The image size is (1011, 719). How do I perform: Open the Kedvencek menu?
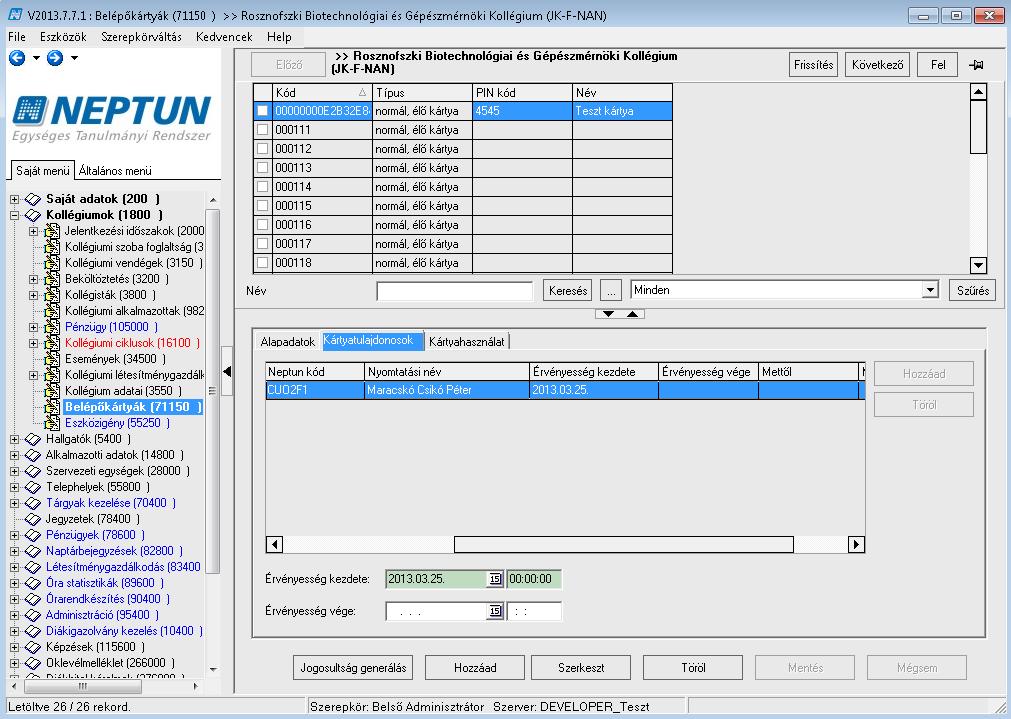point(224,37)
